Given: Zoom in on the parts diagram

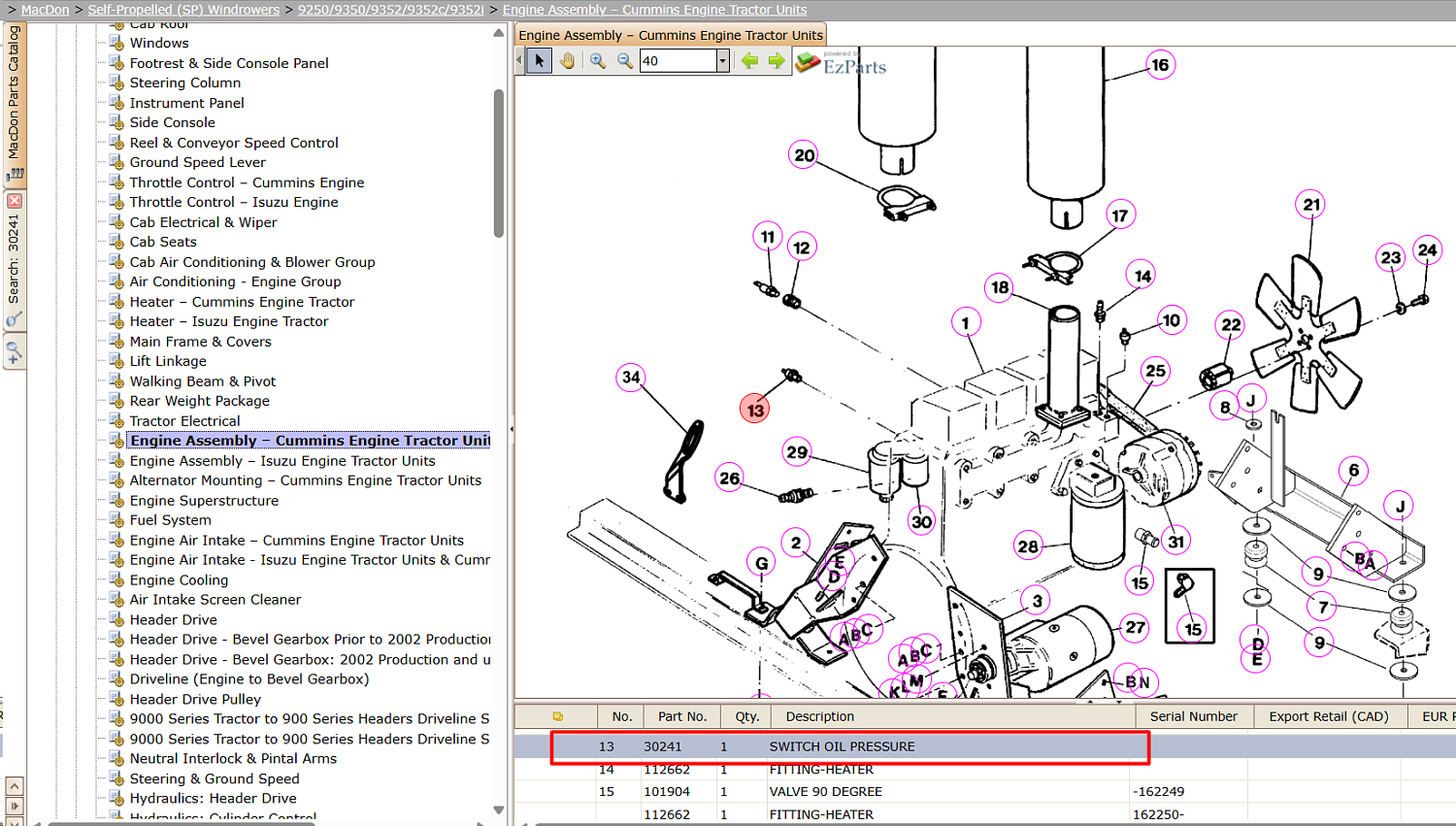Looking at the screenshot, I should coord(598,61).
